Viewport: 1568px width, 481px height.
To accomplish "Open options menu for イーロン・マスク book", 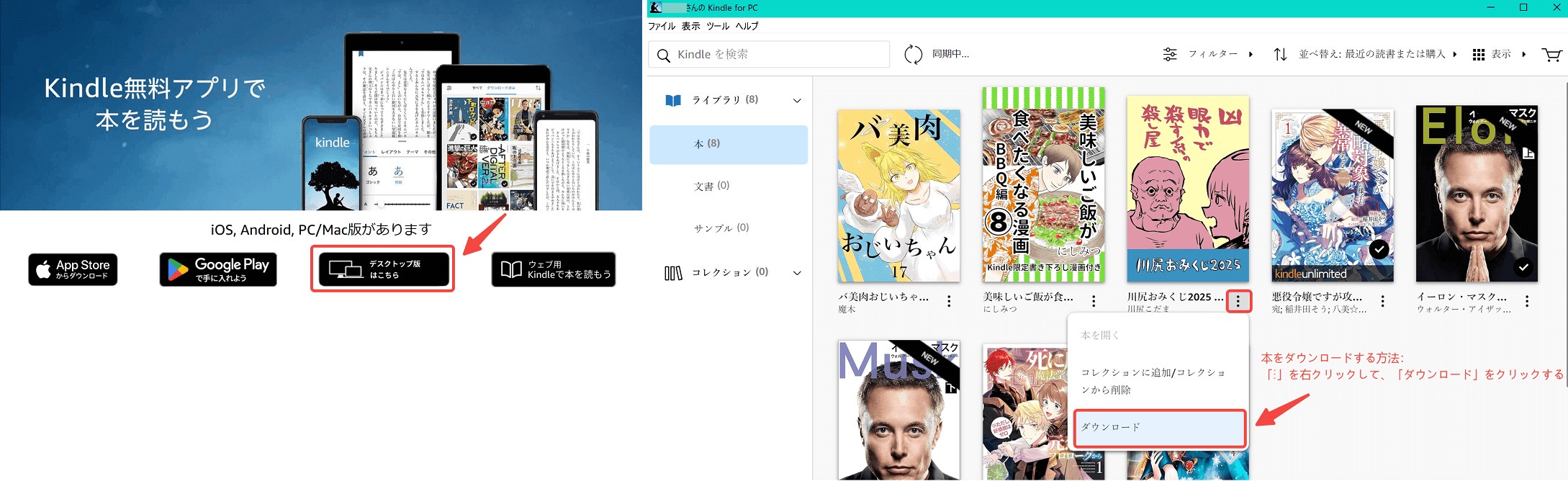I will [x=1527, y=302].
